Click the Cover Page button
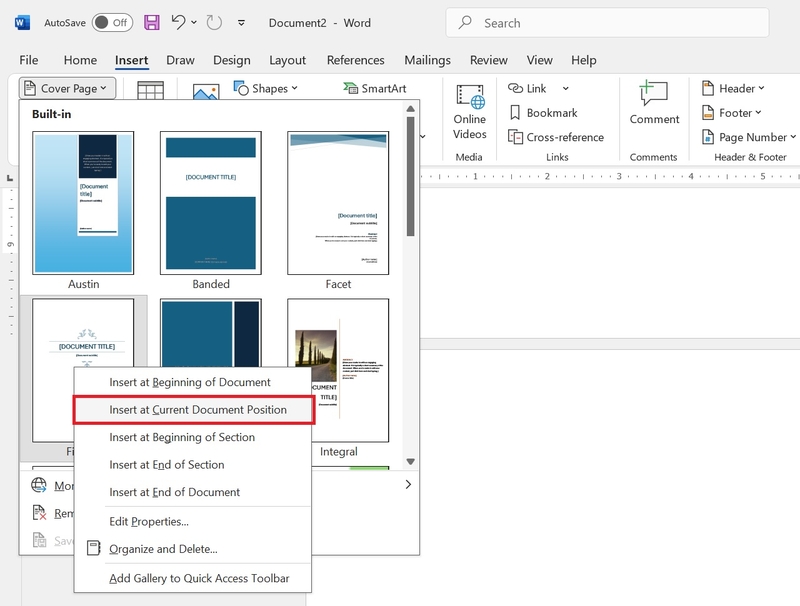This screenshot has height=606, width=800. 67,88
